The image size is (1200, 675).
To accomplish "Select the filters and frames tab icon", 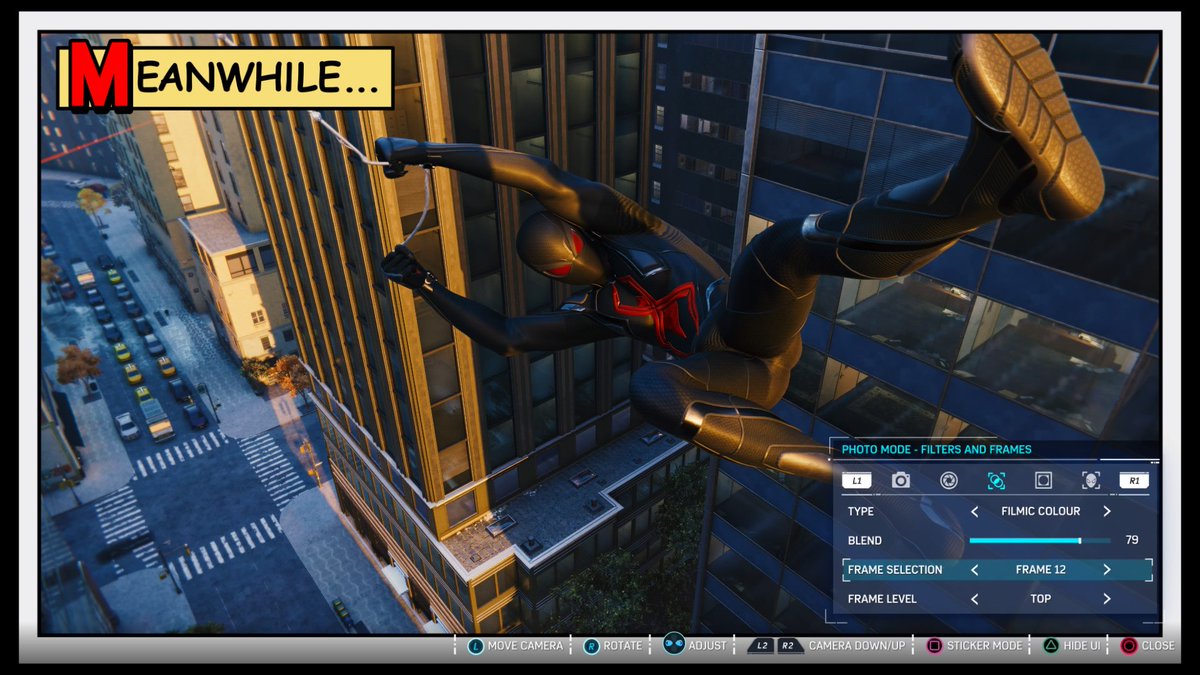I will tap(996, 481).
